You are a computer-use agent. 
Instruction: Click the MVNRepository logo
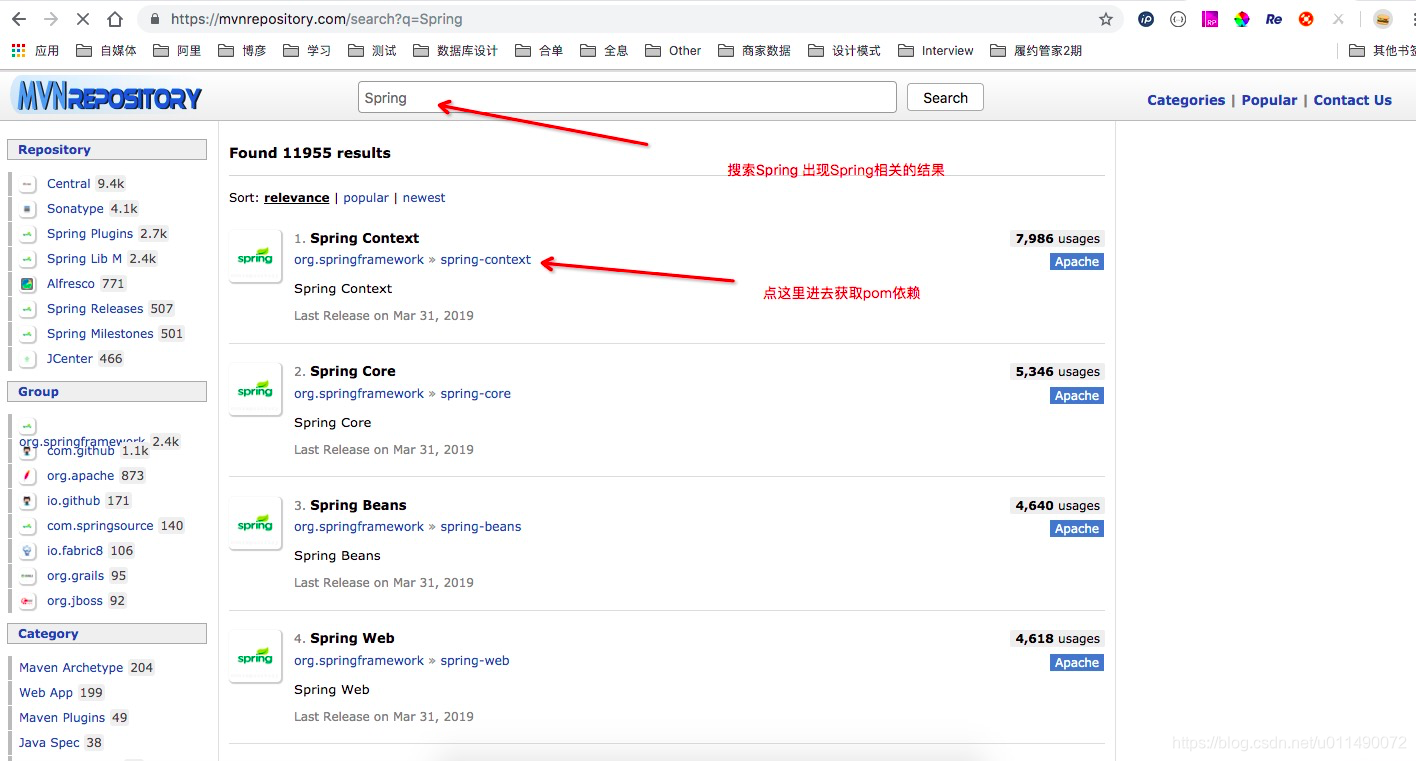tap(107, 97)
